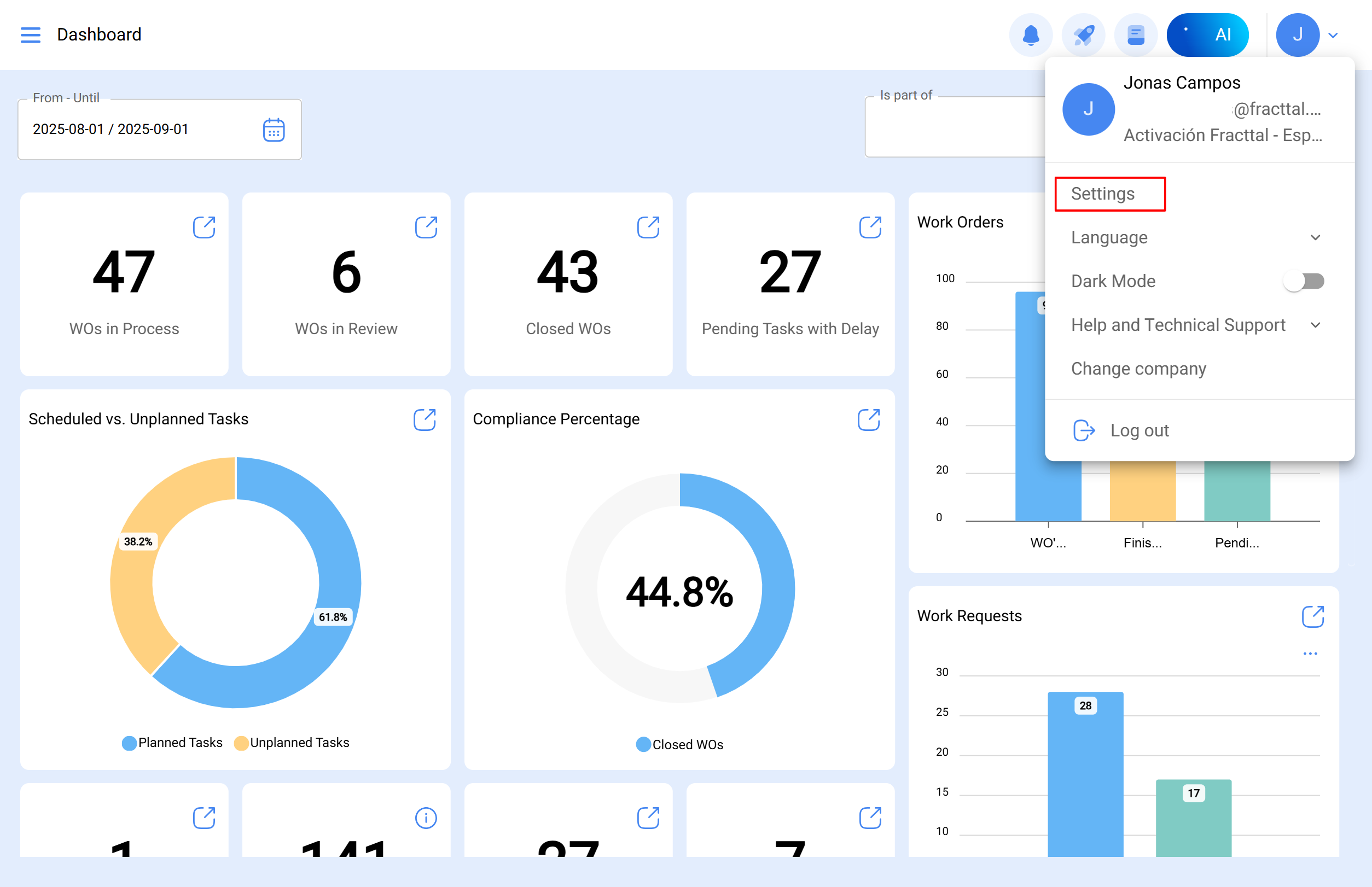Open the hamburger navigation menu

point(30,34)
